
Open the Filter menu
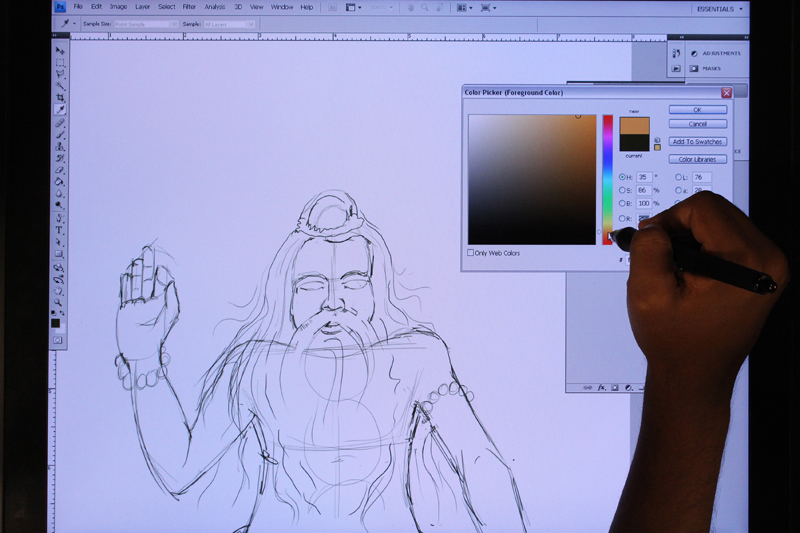189,7
